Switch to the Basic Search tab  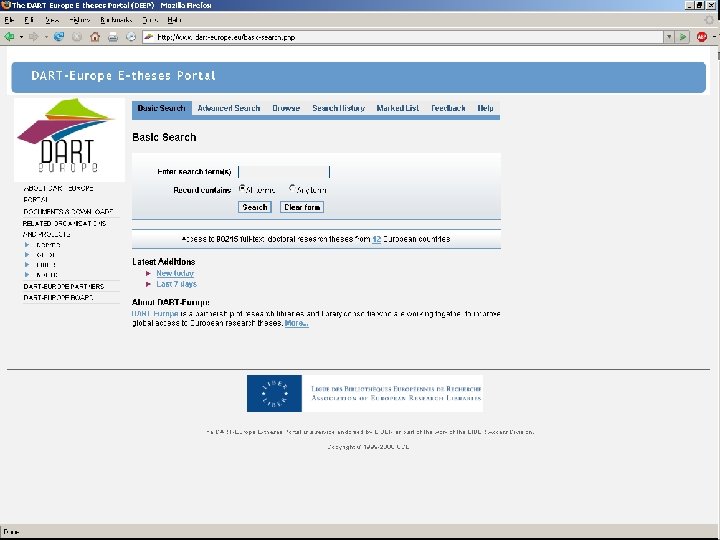tap(162, 108)
